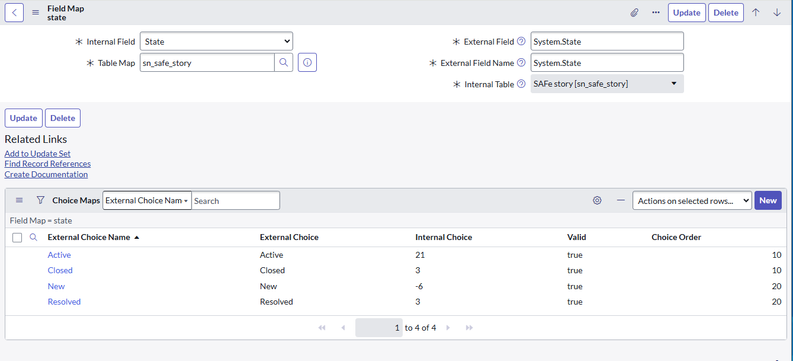The image size is (793, 361).
Task: Click the Update button below the form
Action: click(23, 118)
